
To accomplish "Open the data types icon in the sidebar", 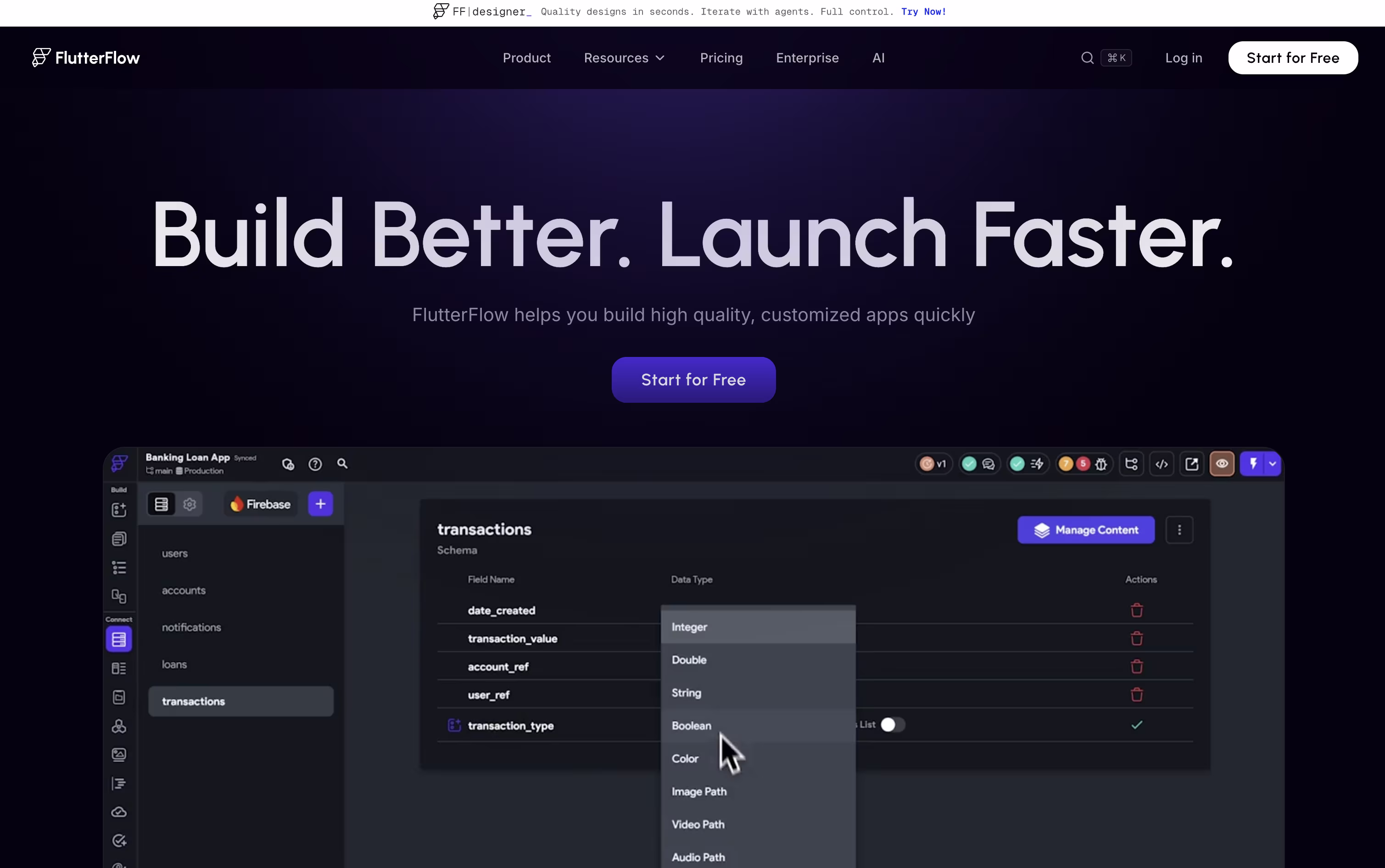I will point(119,668).
